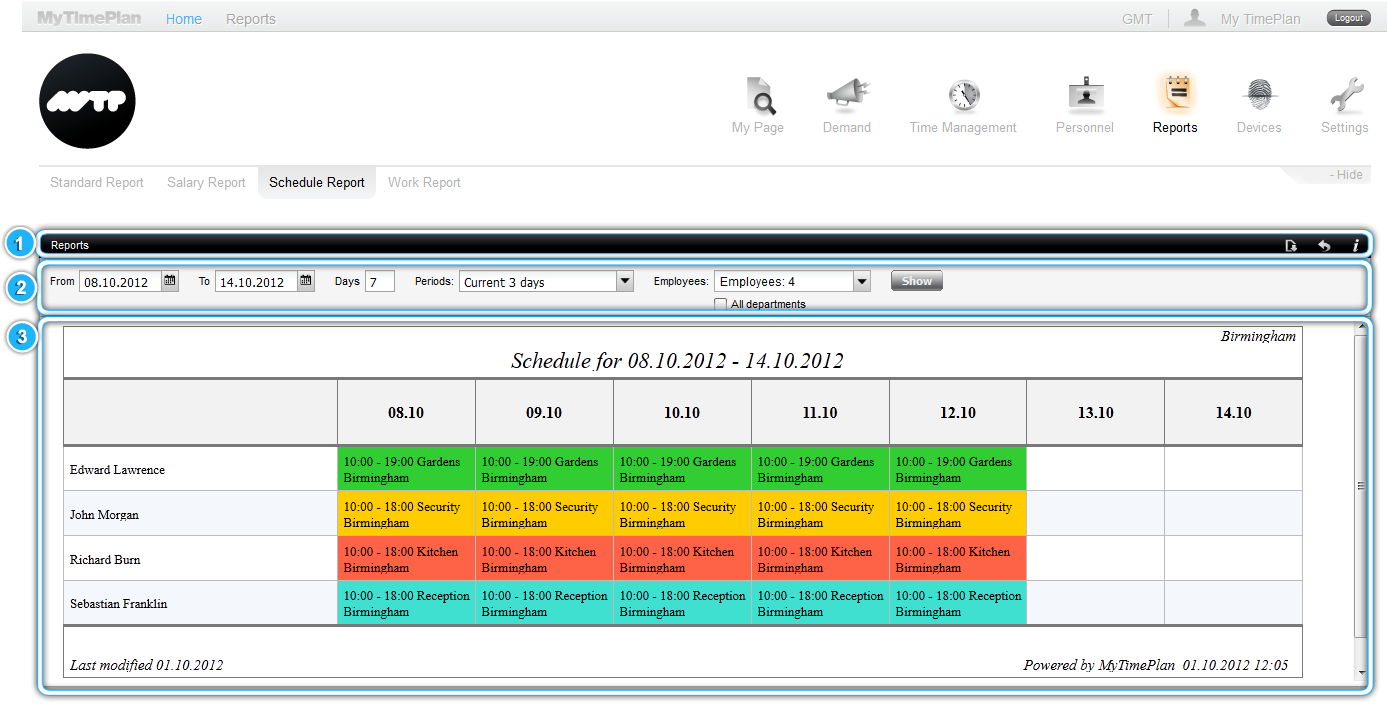Click Last modified 01.10.2012 text
The height and width of the screenshot is (717, 1387).
(x=147, y=665)
